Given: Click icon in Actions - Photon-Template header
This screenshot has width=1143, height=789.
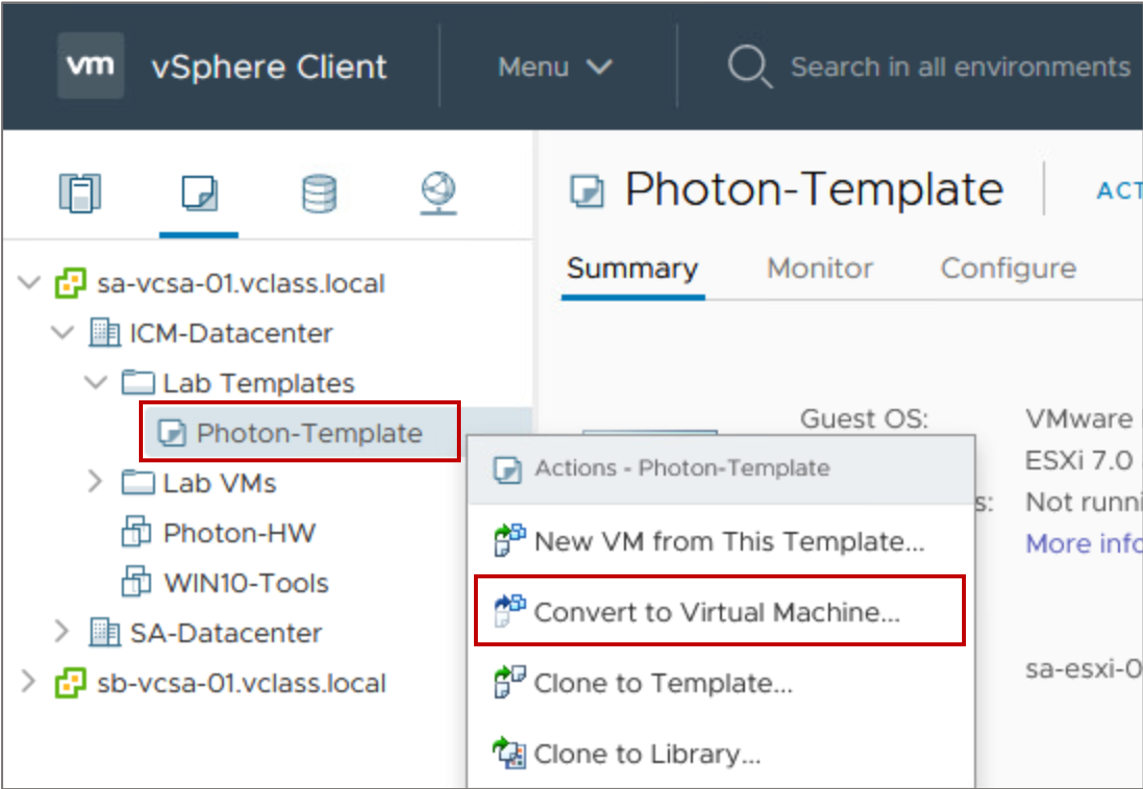Looking at the screenshot, I should tap(507, 469).
